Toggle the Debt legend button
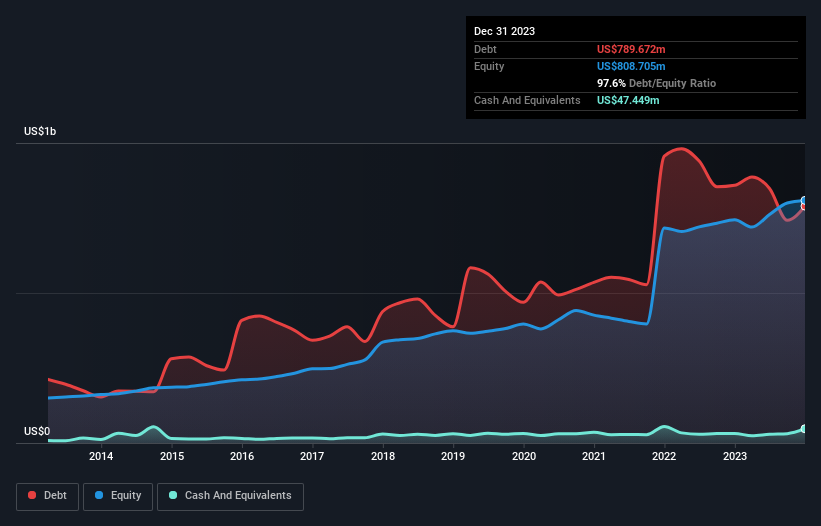 point(48,496)
